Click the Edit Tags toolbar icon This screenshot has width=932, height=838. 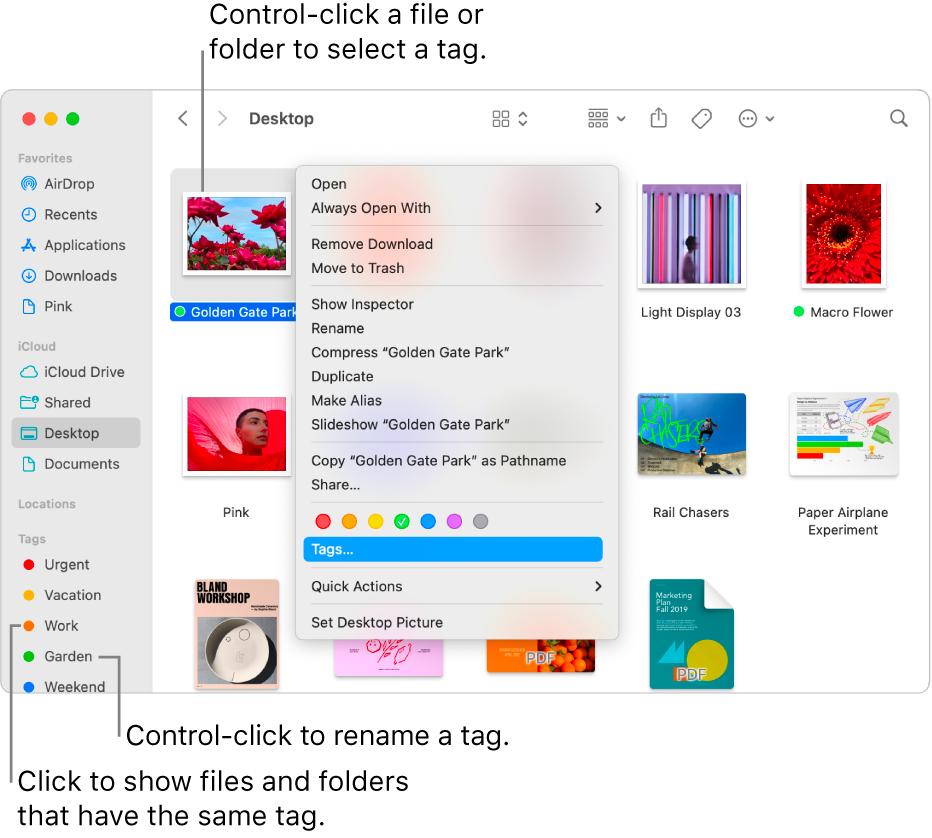(701, 118)
